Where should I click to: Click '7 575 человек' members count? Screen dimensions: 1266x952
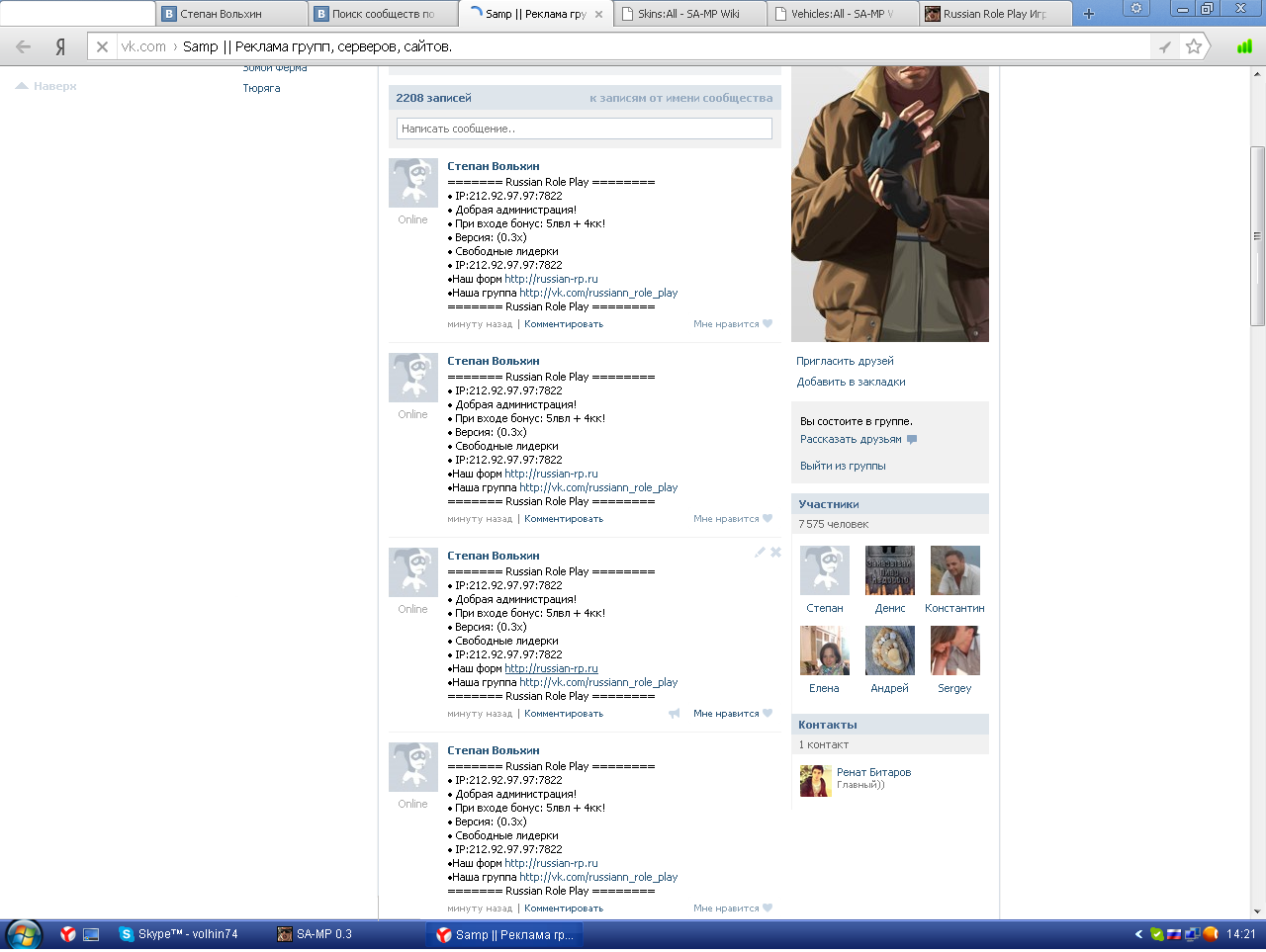click(834, 524)
